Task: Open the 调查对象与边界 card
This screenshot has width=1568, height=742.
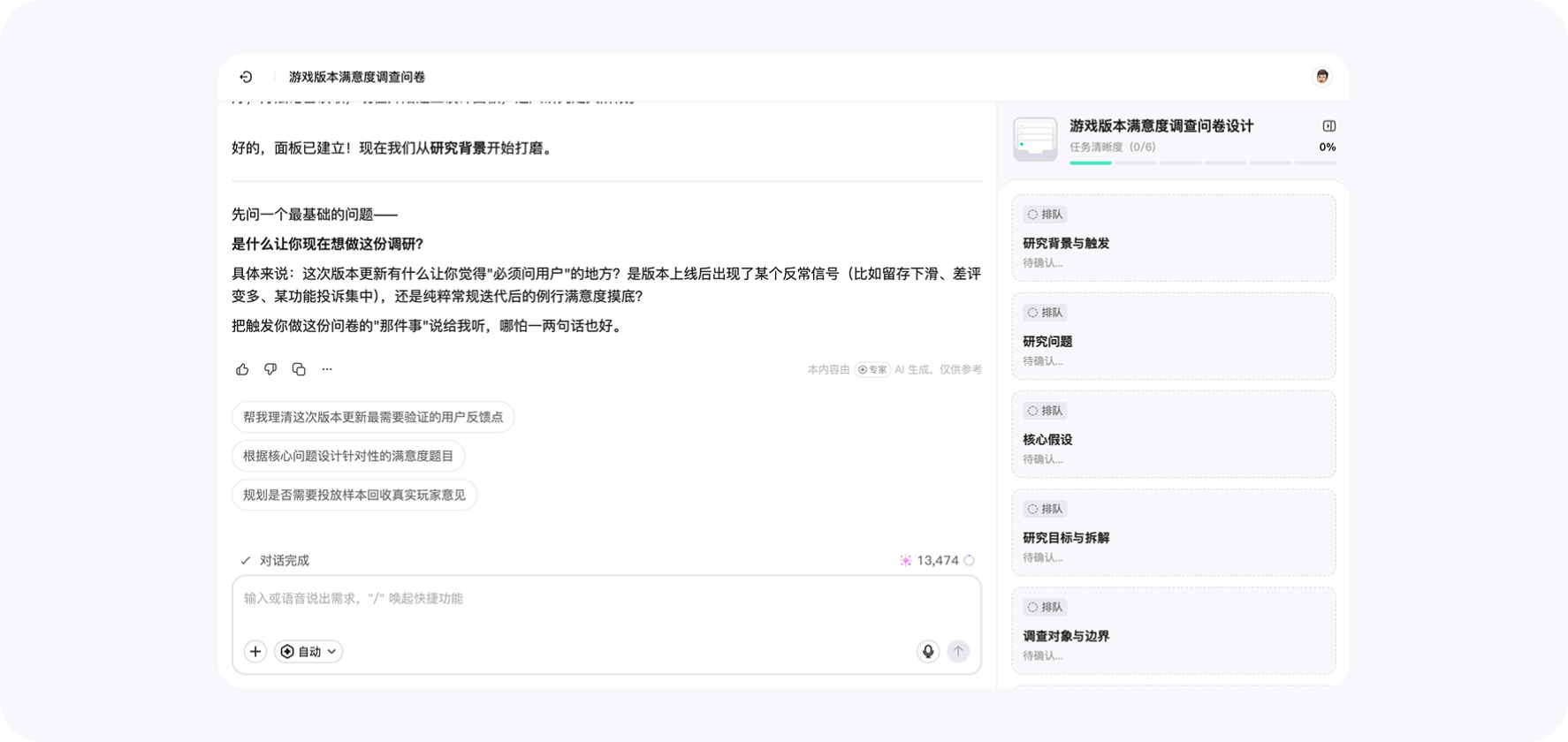Action: tap(1174, 631)
